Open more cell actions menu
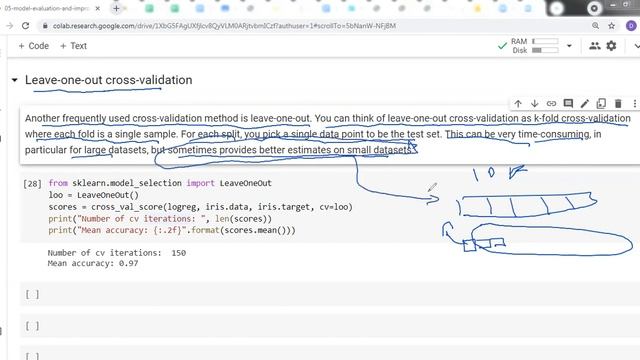This screenshot has height=360, width=640. 635,104
